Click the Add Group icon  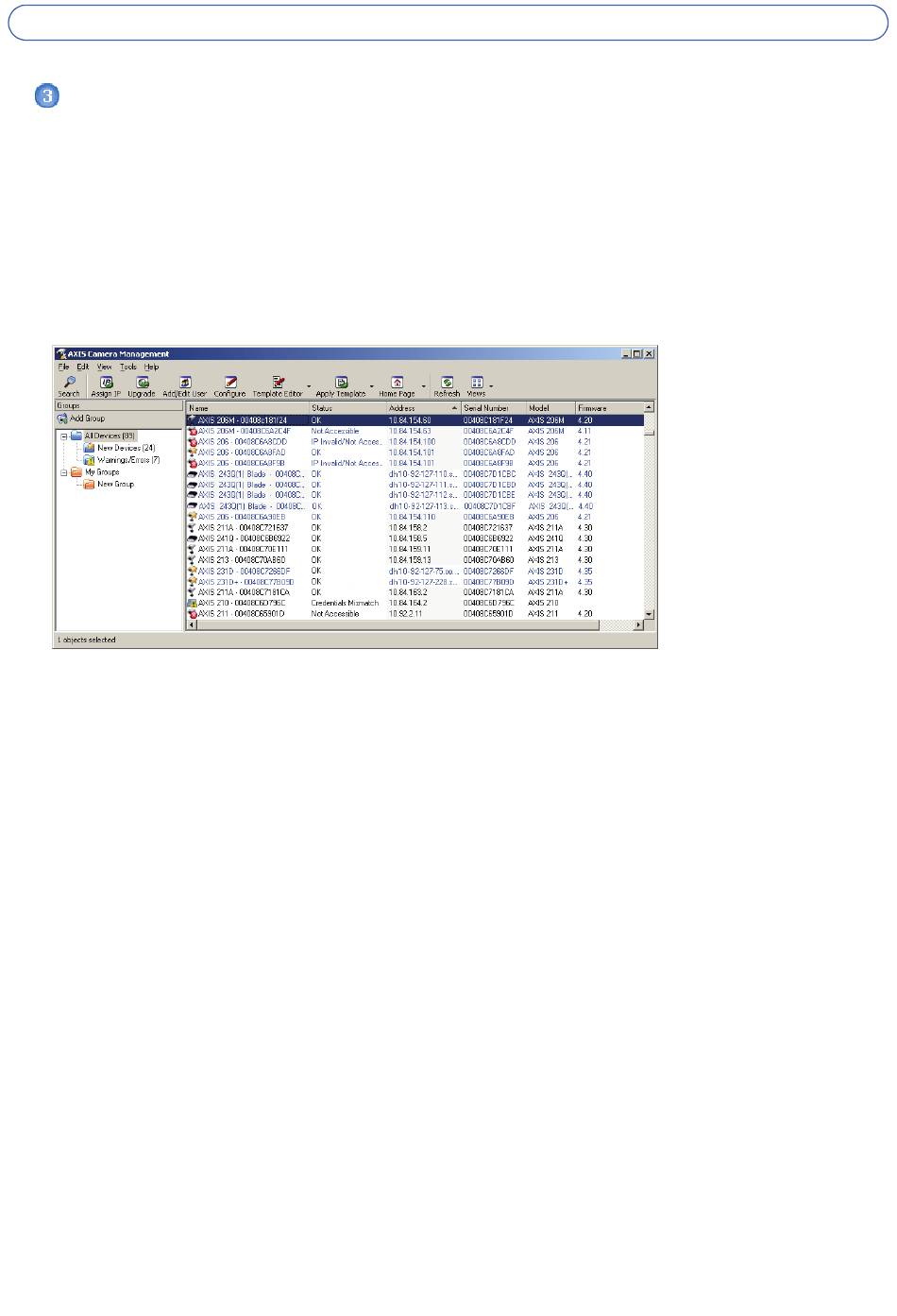(x=62, y=419)
